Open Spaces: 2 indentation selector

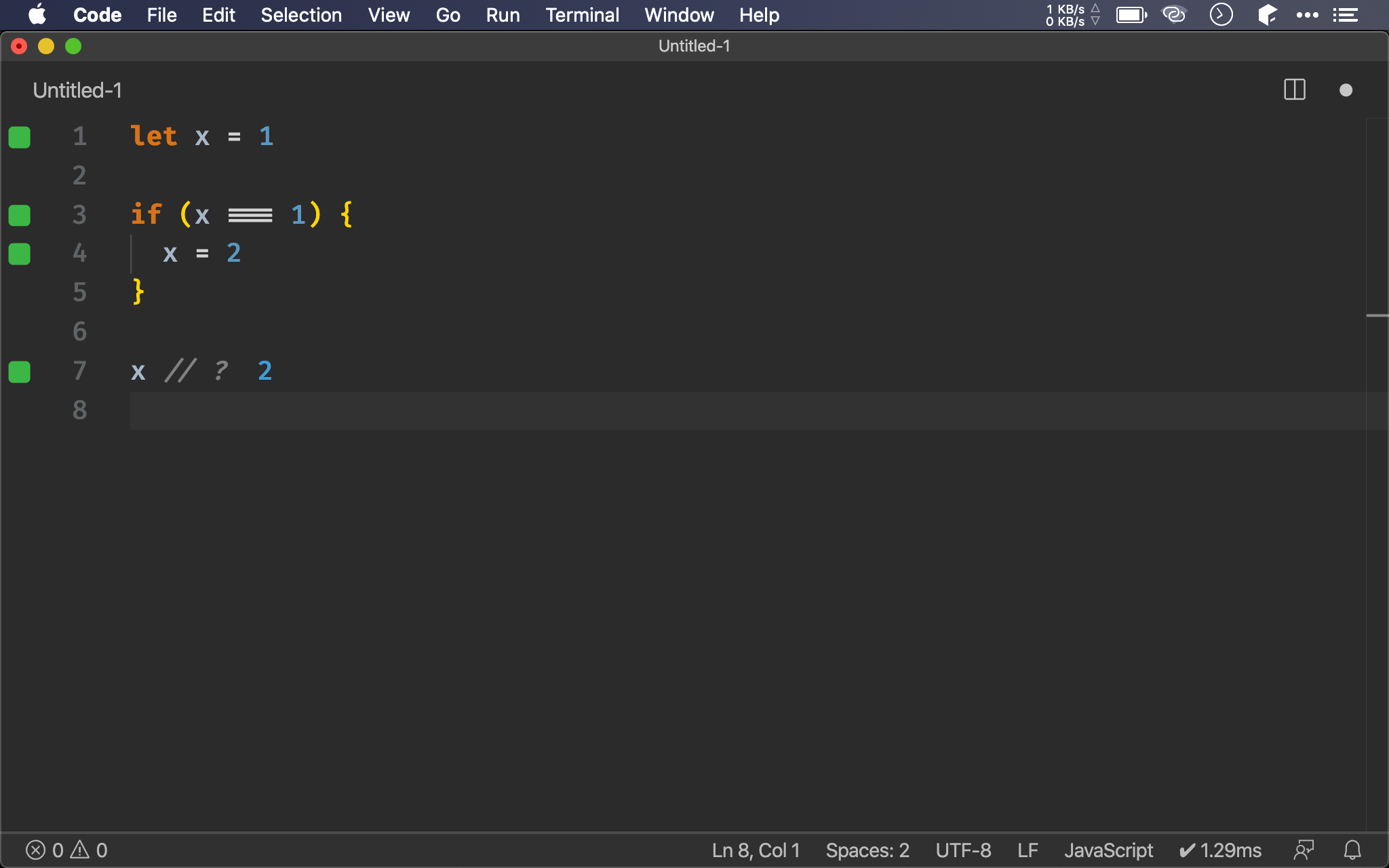867,850
